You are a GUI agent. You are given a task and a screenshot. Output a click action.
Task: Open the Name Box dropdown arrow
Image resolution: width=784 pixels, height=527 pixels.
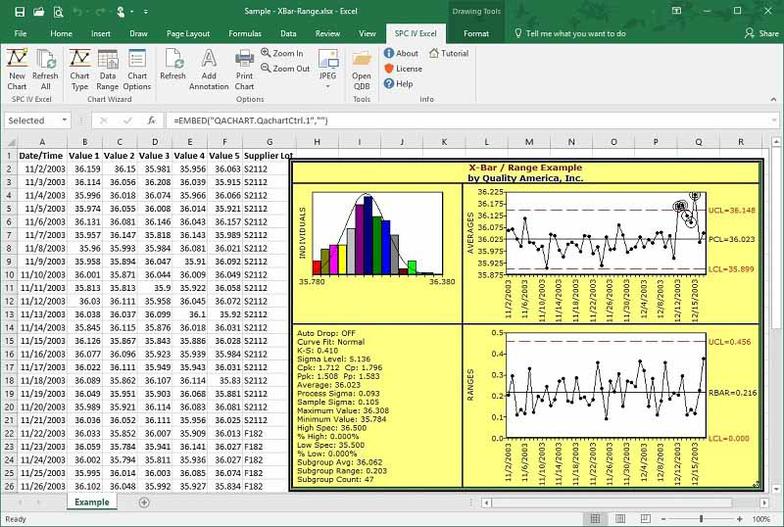click(x=63, y=120)
